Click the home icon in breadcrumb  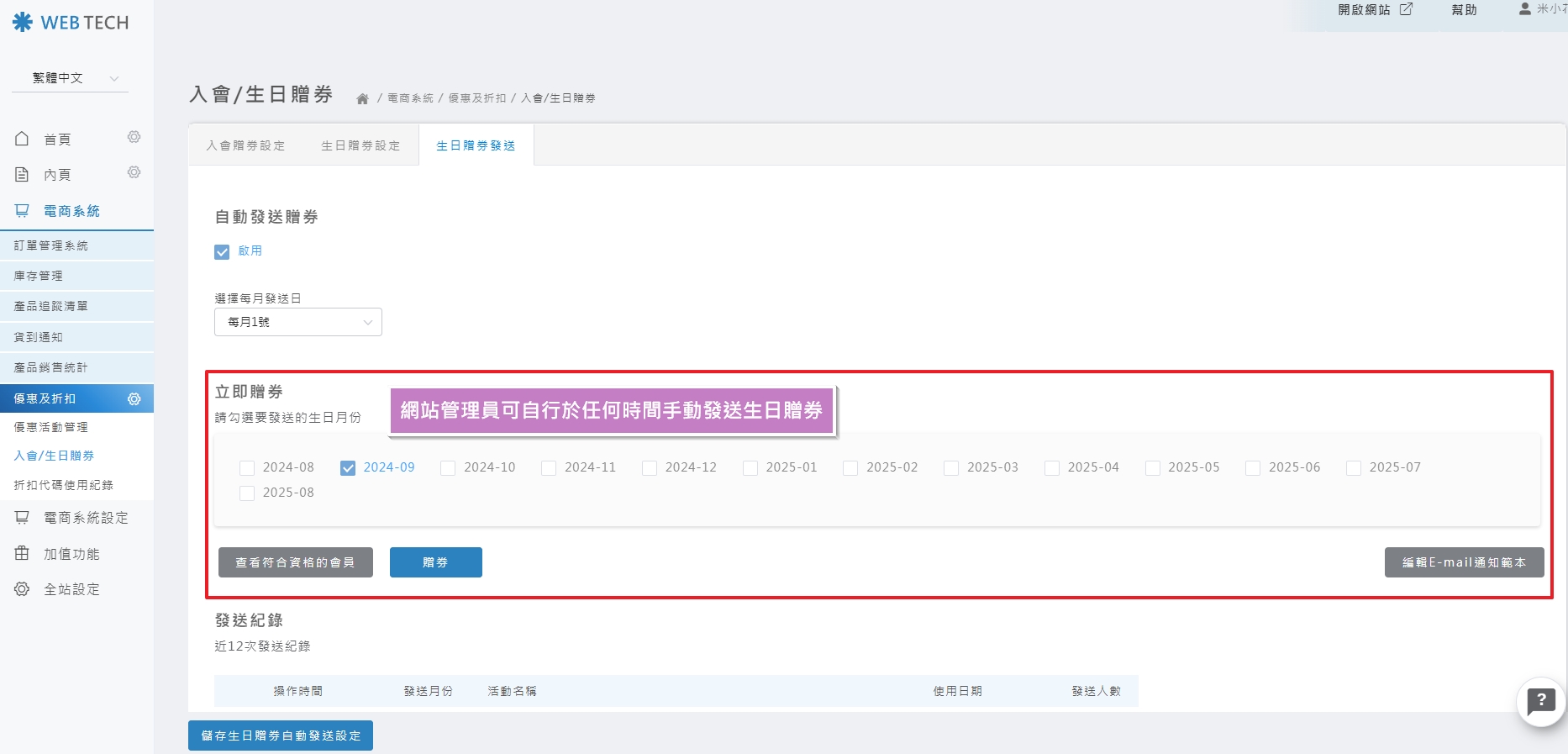pyautogui.click(x=362, y=99)
